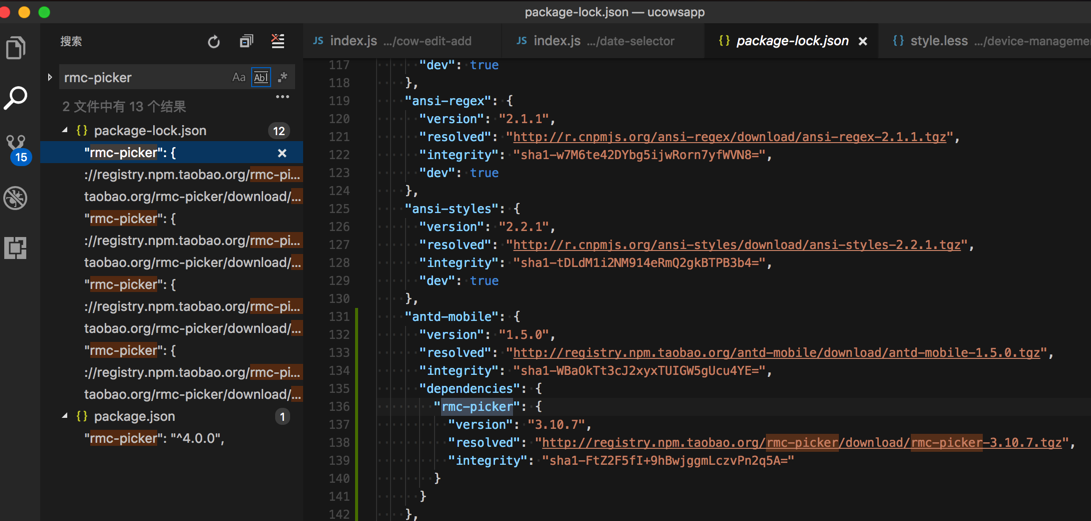Click line number 131 in the gutter

coord(339,316)
